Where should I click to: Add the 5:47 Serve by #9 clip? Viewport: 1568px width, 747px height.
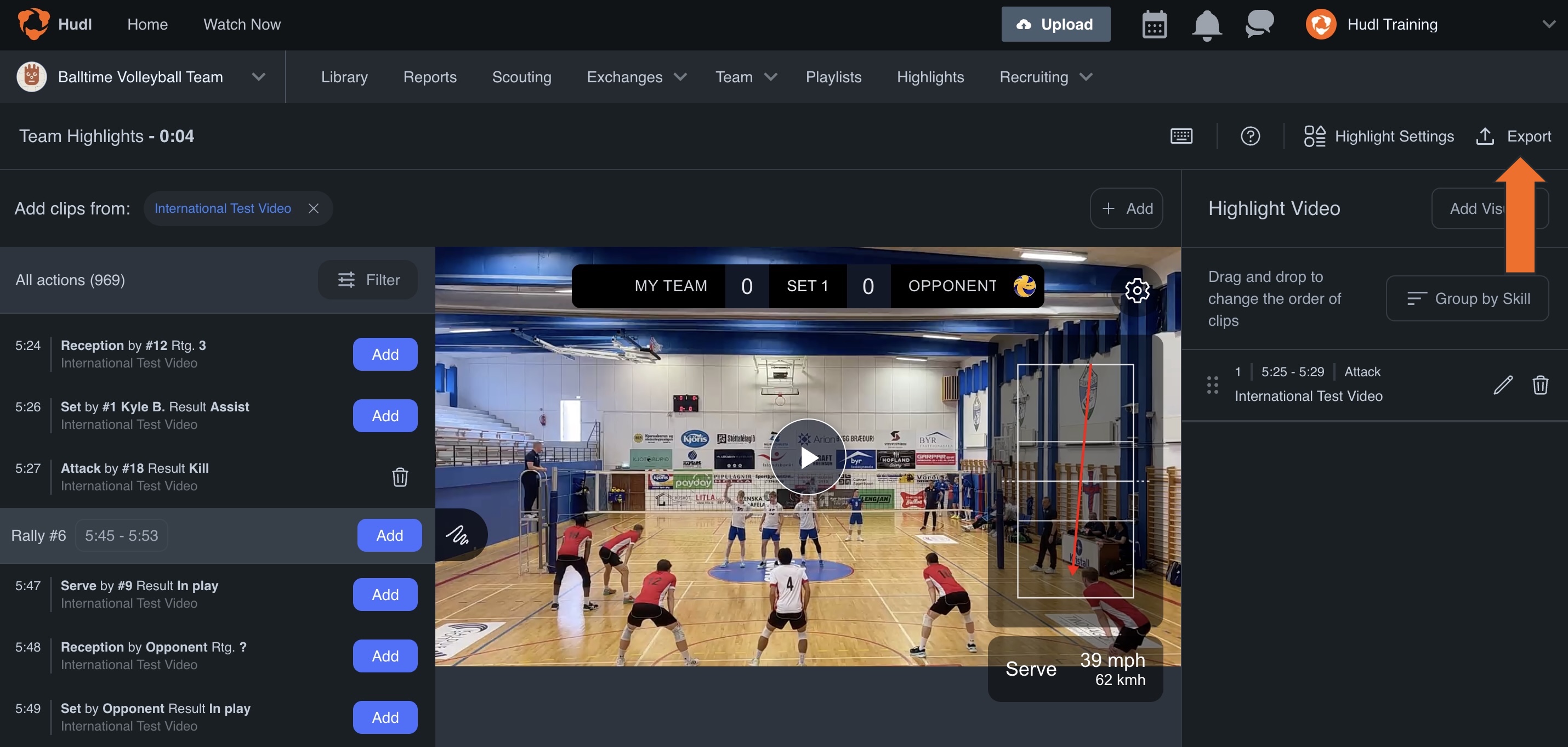point(385,594)
